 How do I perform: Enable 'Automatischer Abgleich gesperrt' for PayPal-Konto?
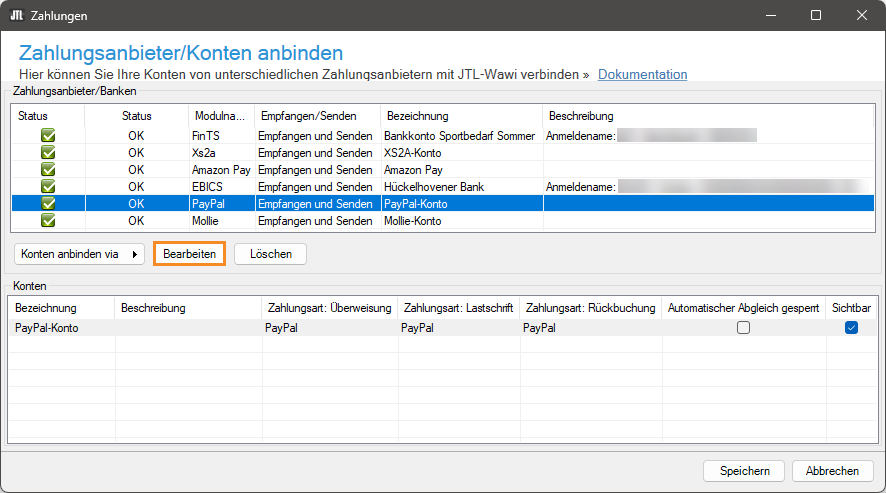click(743, 328)
